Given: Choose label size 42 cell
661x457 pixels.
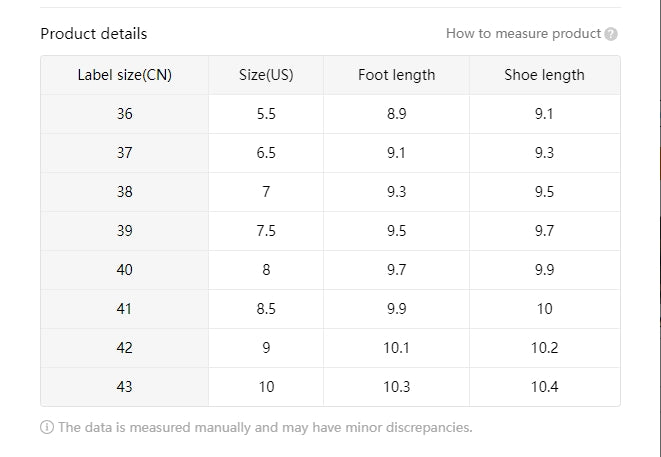Looking at the screenshot, I should click(125, 348).
